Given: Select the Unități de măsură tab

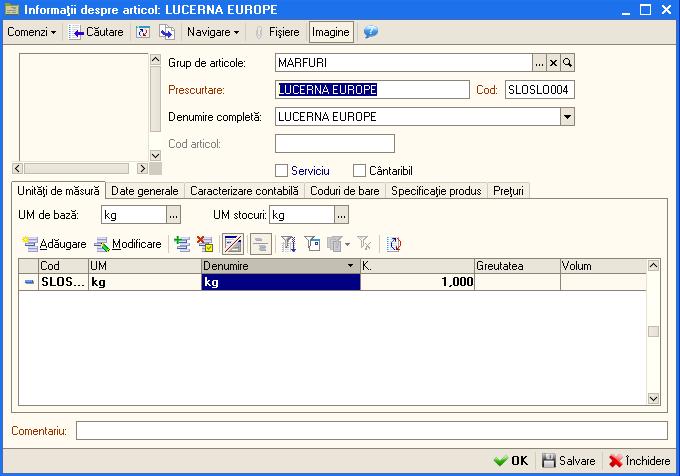Looking at the screenshot, I should click(x=58, y=191).
